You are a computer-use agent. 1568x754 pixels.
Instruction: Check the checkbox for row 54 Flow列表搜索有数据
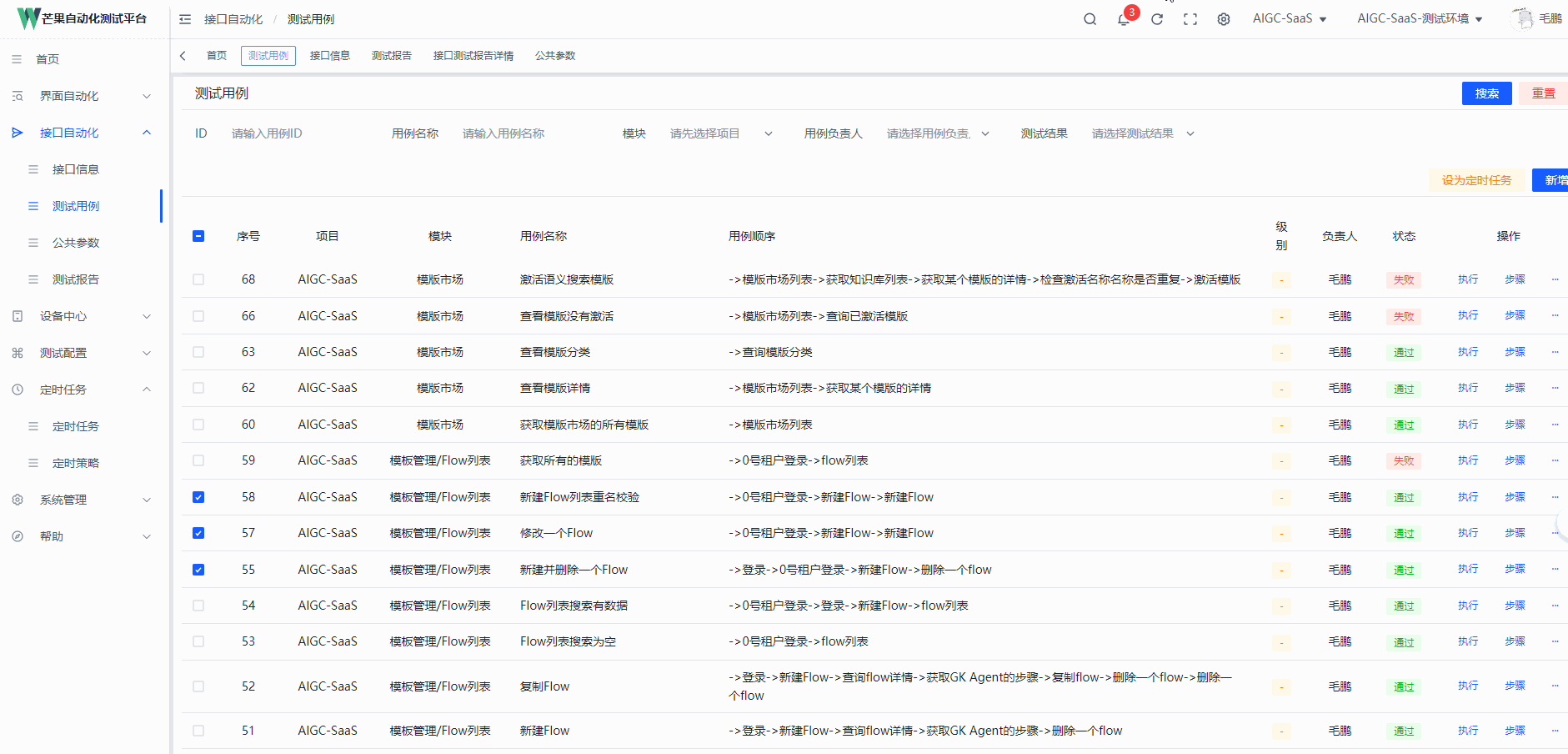[x=198, y=605]
